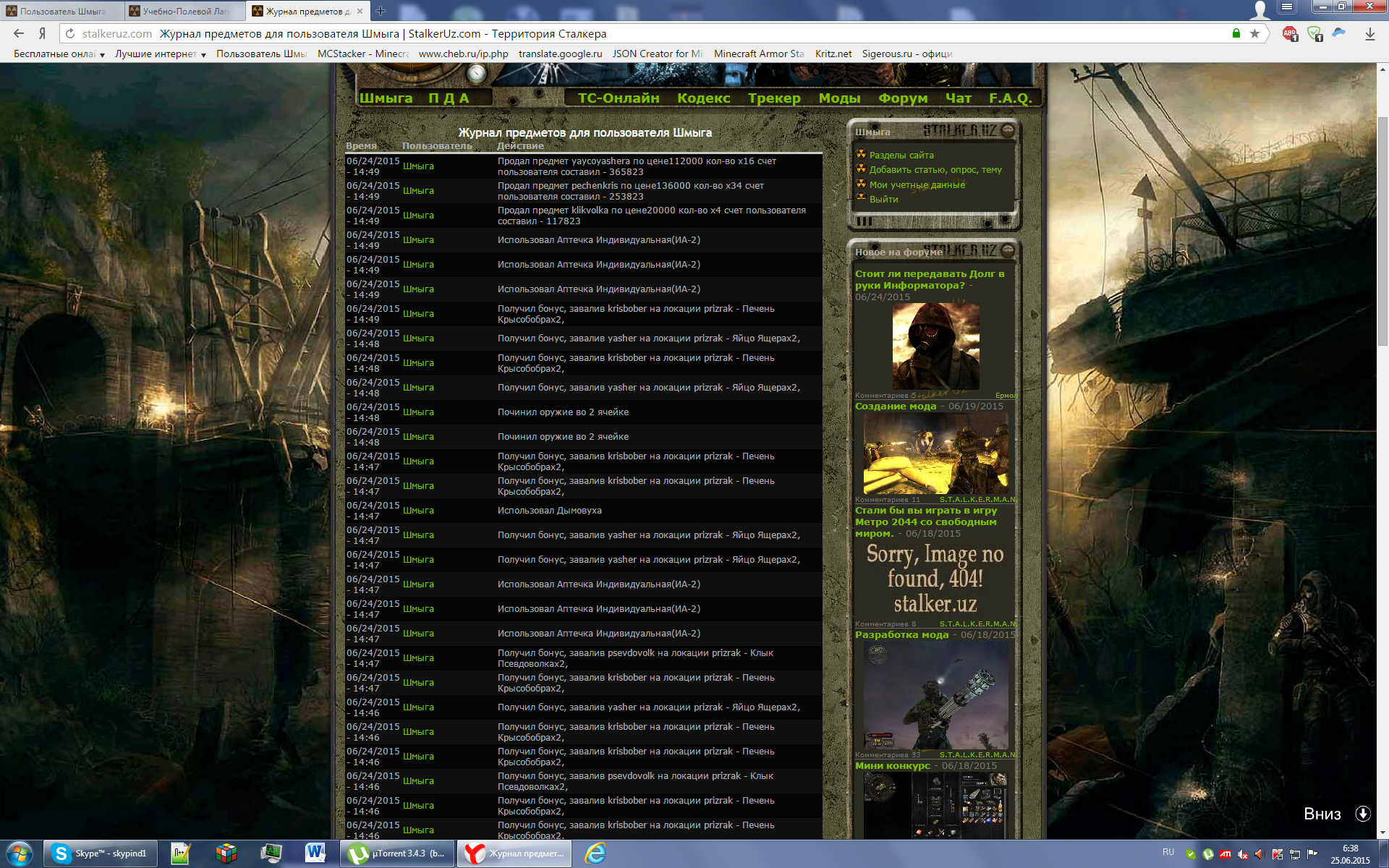Open the Yandex Я home button

(43, 33)
